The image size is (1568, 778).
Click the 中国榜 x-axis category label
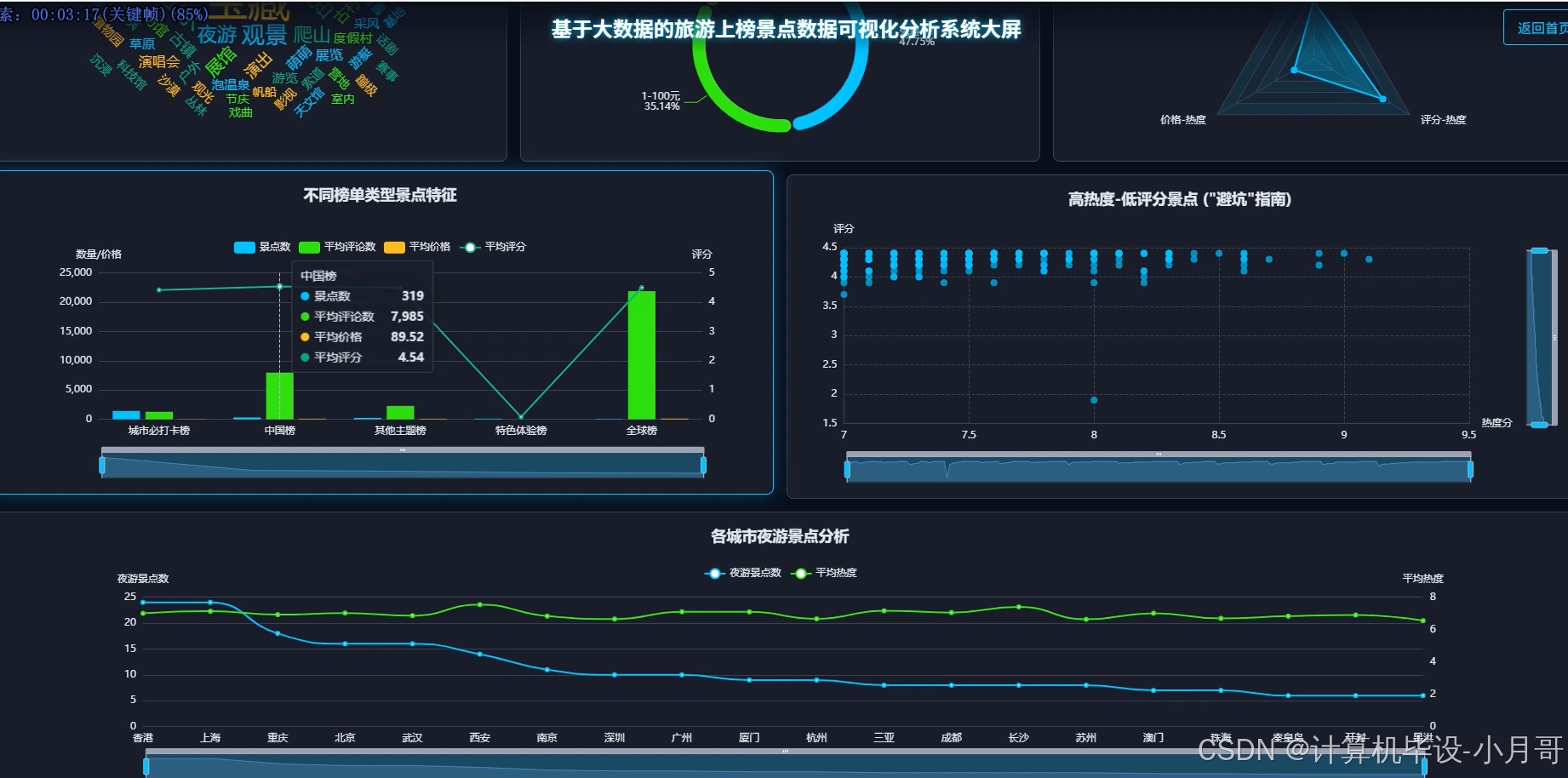click(279, 431)
